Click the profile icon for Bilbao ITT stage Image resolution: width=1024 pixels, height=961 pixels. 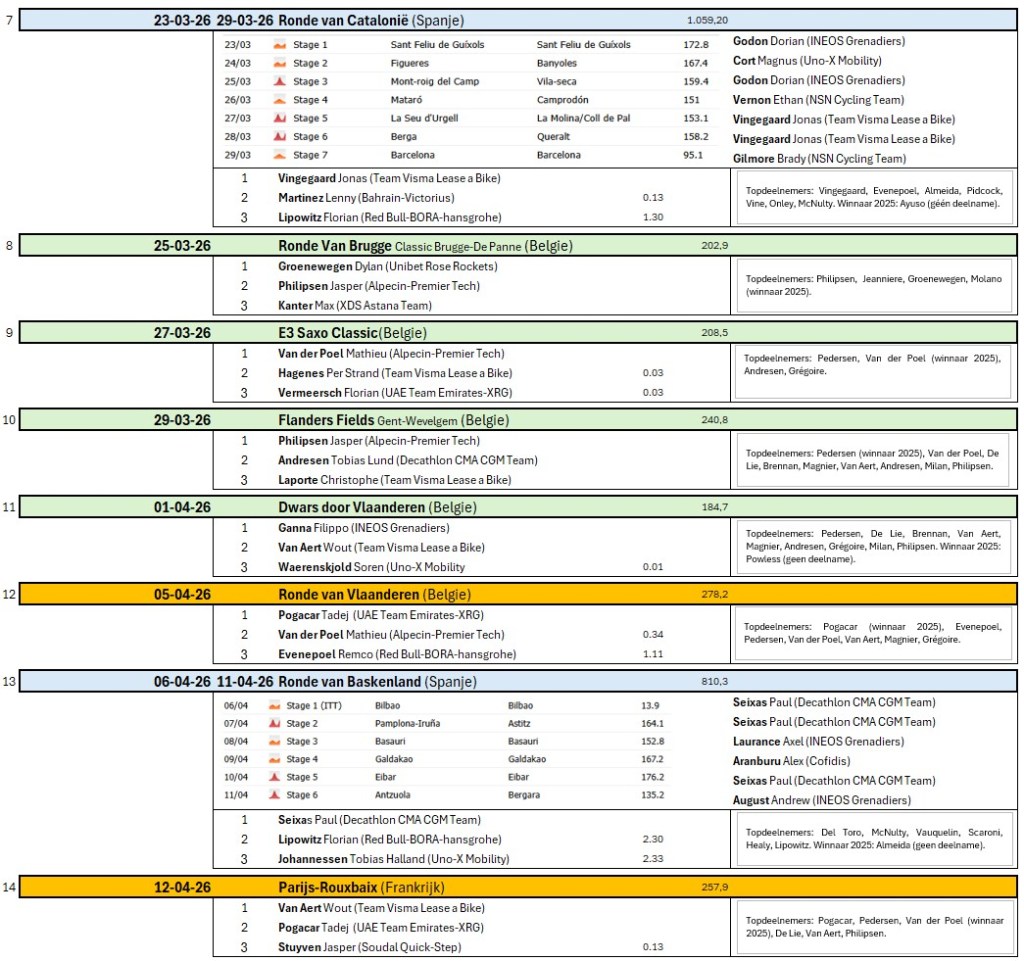click(274, 706)
